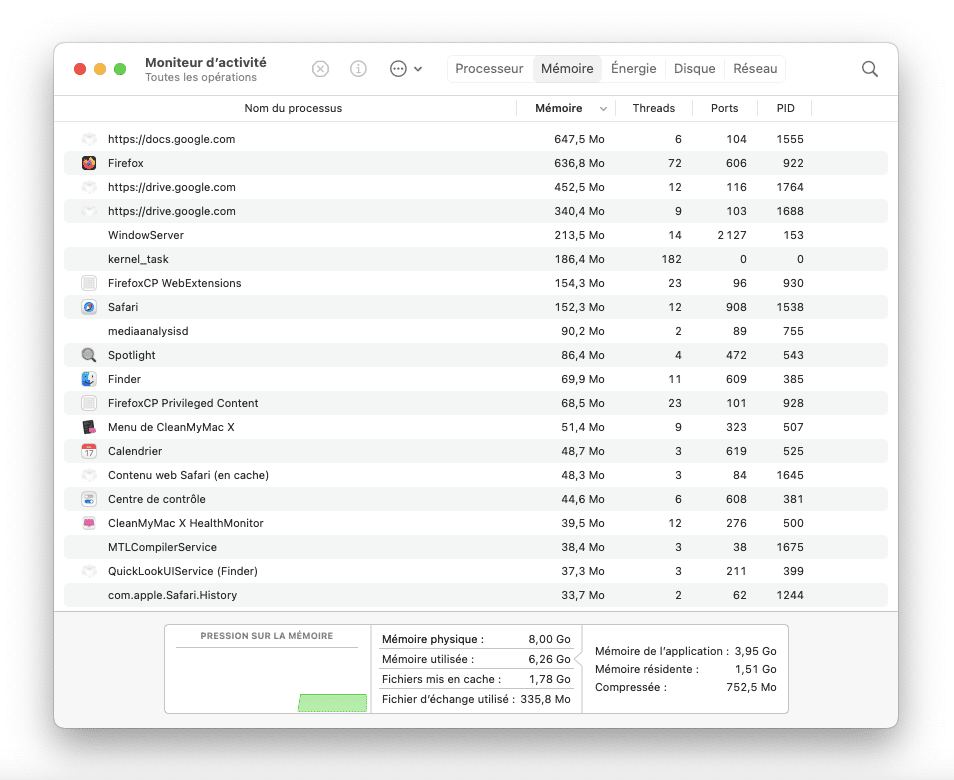Open the Énergie tab
Screen dimensions: 954x780
pos(633,69)
